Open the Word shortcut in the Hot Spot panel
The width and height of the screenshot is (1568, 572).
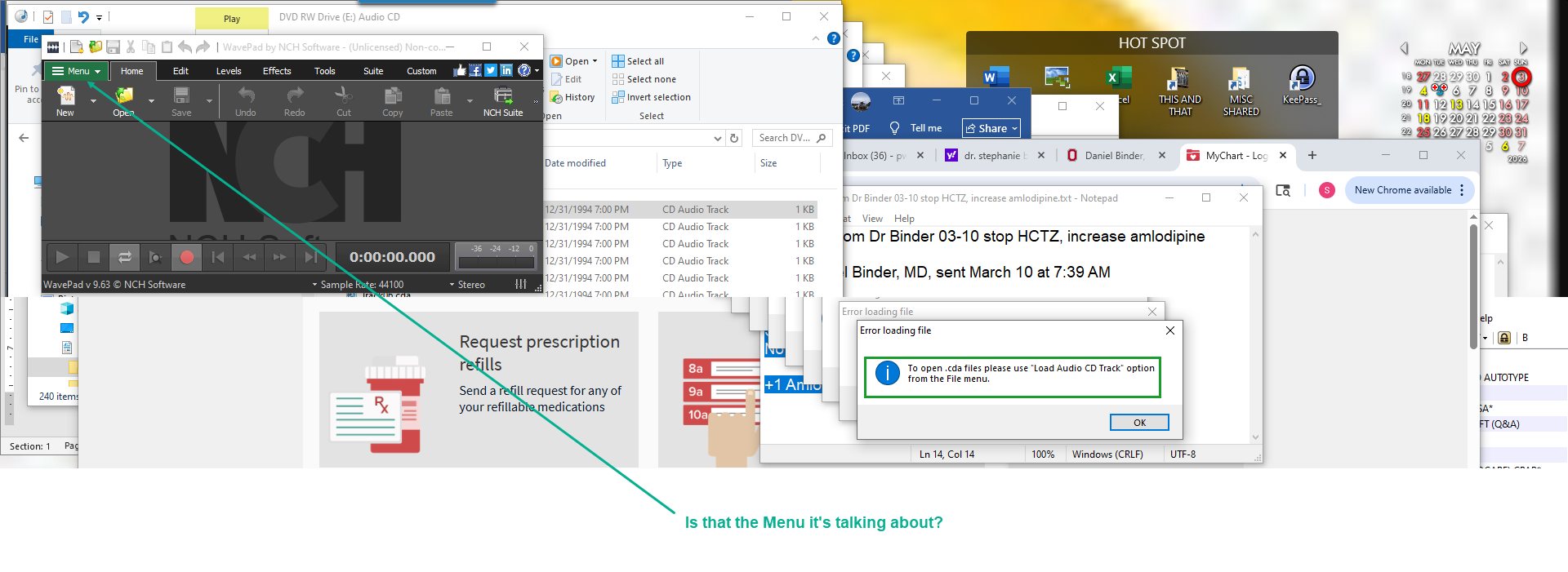coord(996,78)
